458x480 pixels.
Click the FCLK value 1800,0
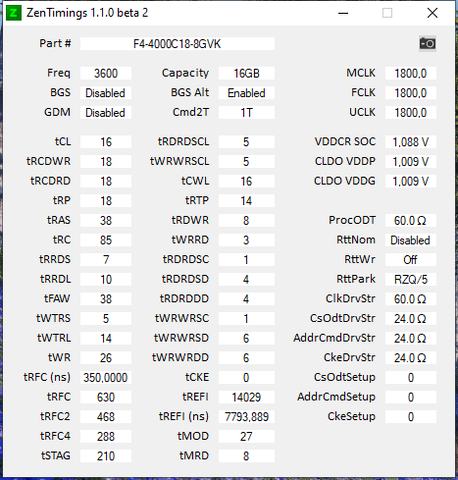point(411,93)
